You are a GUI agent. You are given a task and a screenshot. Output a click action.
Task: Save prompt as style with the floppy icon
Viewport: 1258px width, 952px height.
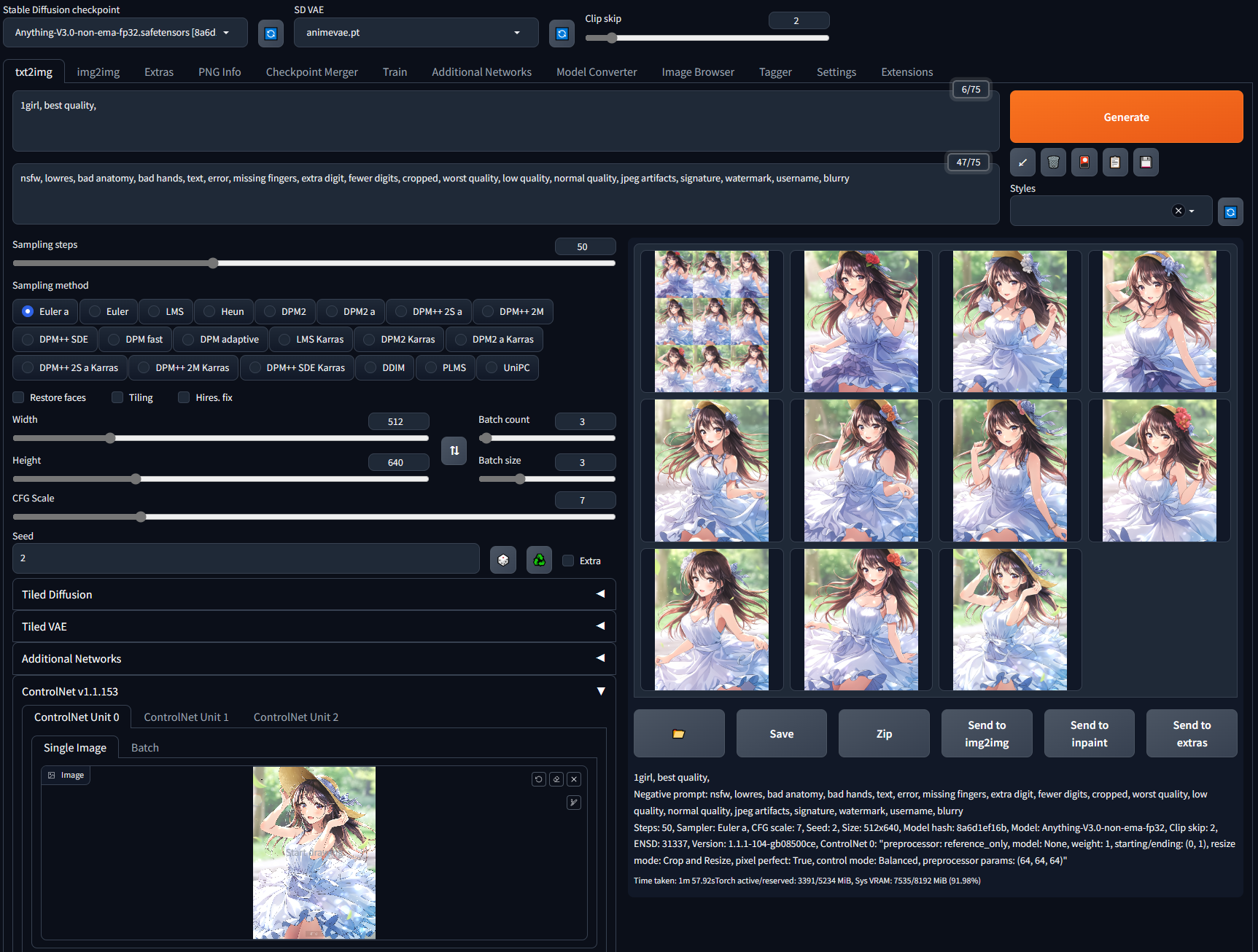(1146, 162)
